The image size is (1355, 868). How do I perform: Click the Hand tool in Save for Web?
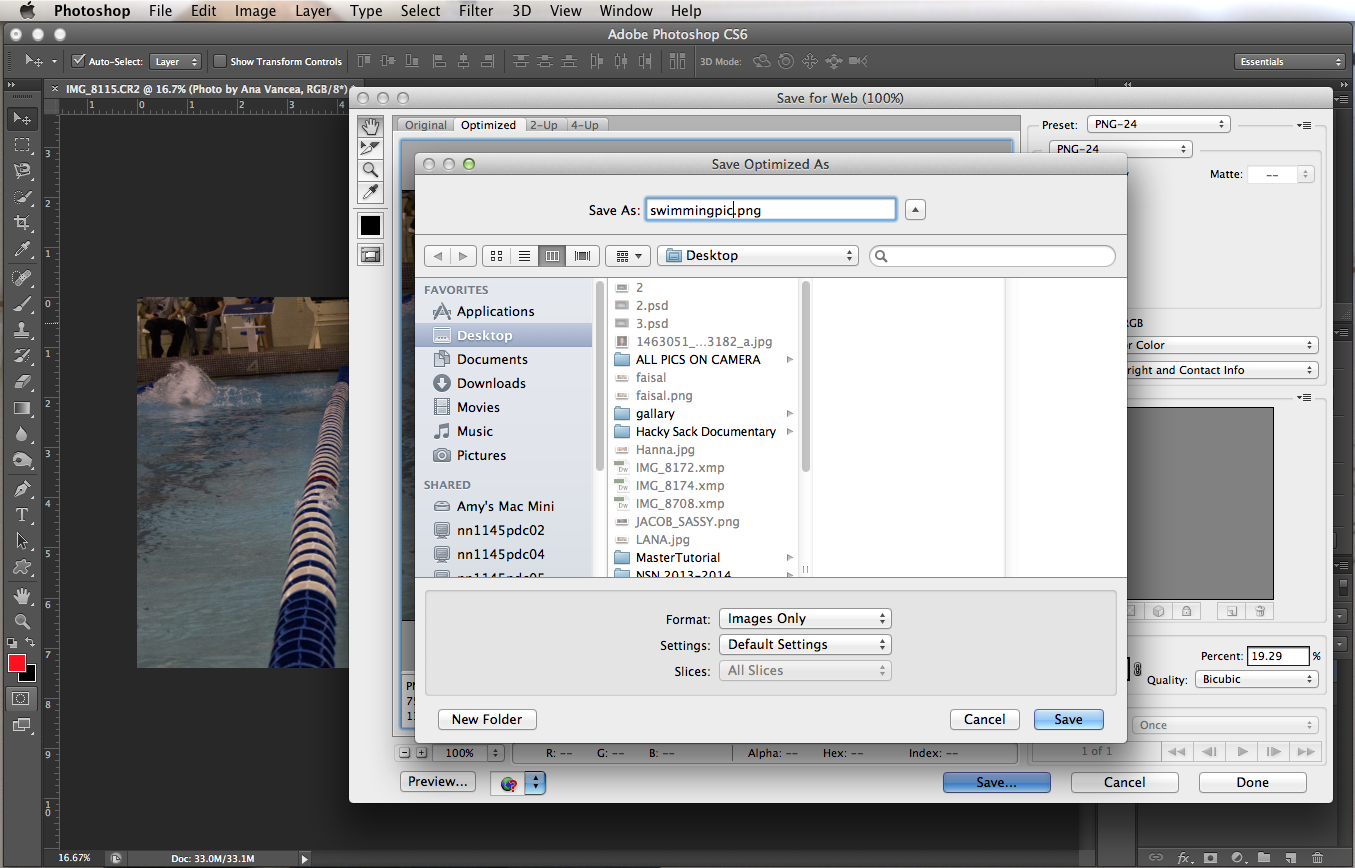point(370,126)
